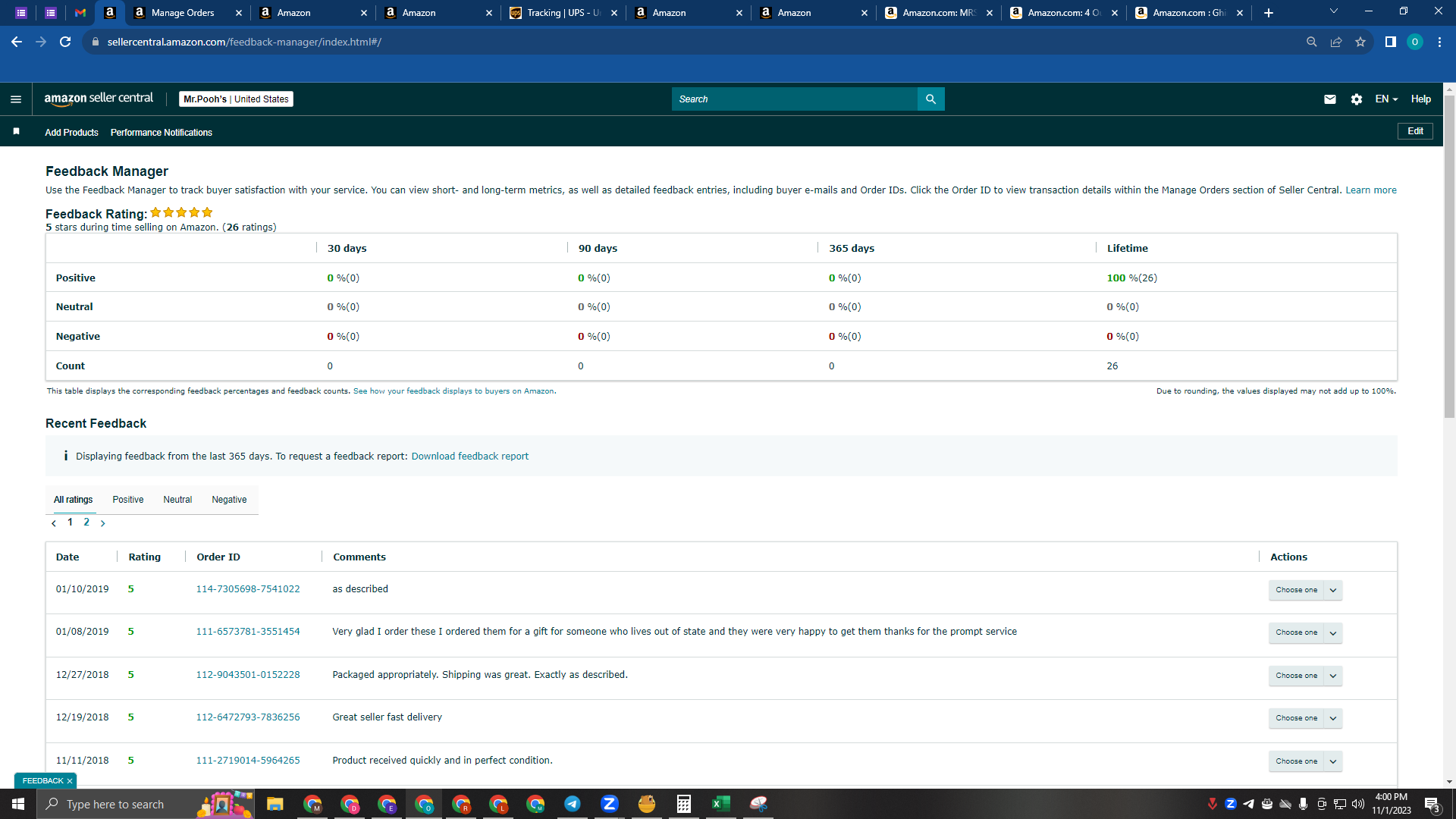The width and height of the screenshot is (1456, 819).
Task: Share this page from the address bar
Action: pos(1336,42)
